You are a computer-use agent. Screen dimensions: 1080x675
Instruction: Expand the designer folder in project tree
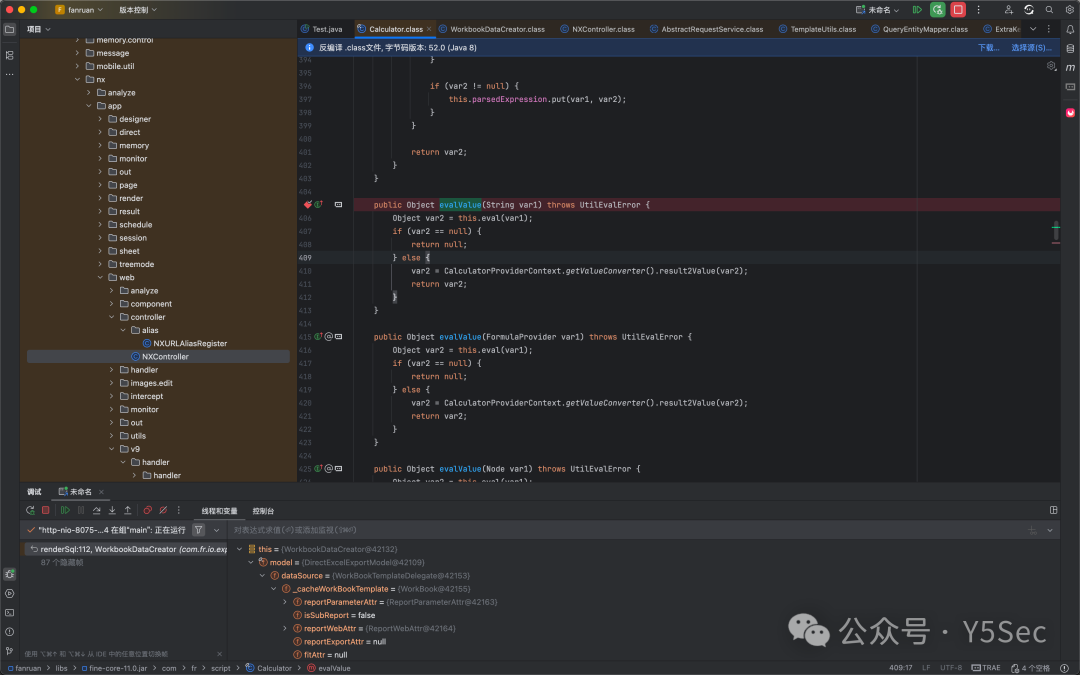(x=100, y=119)
